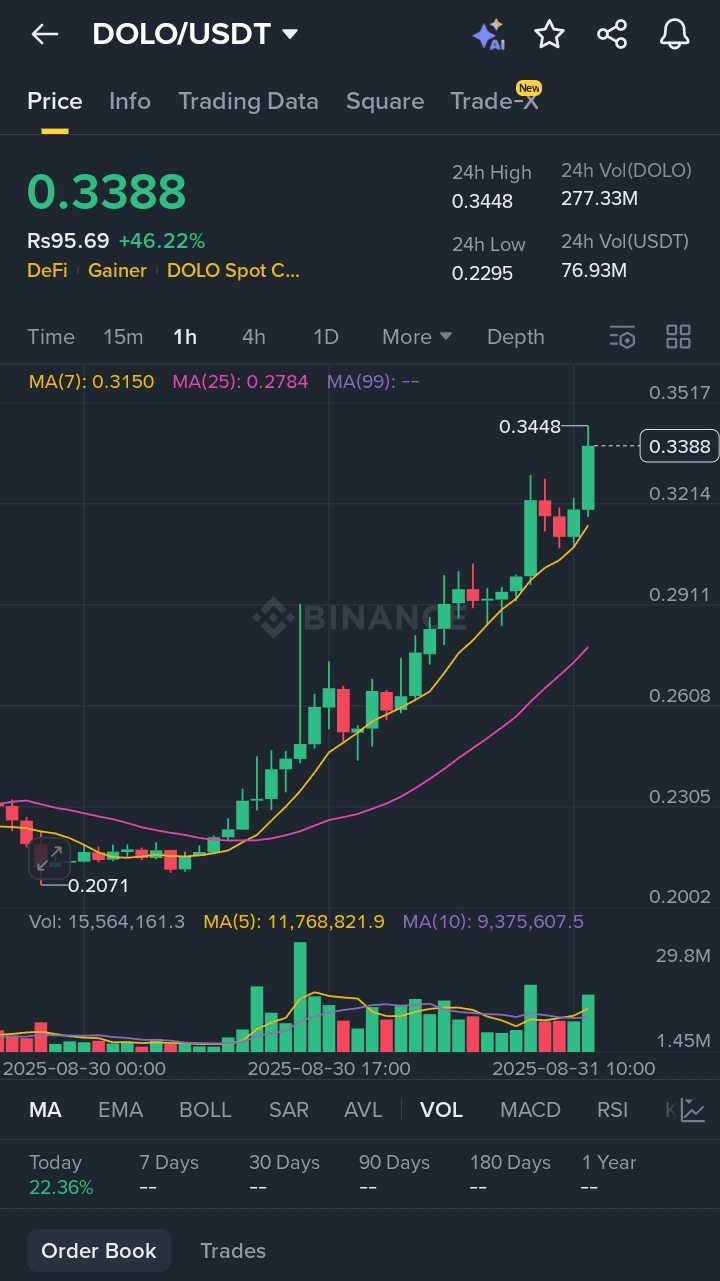Expand the DOLO/USDT pair selector arrow
This screenshot has height=1281, width=720.
(x=290, y=35)
